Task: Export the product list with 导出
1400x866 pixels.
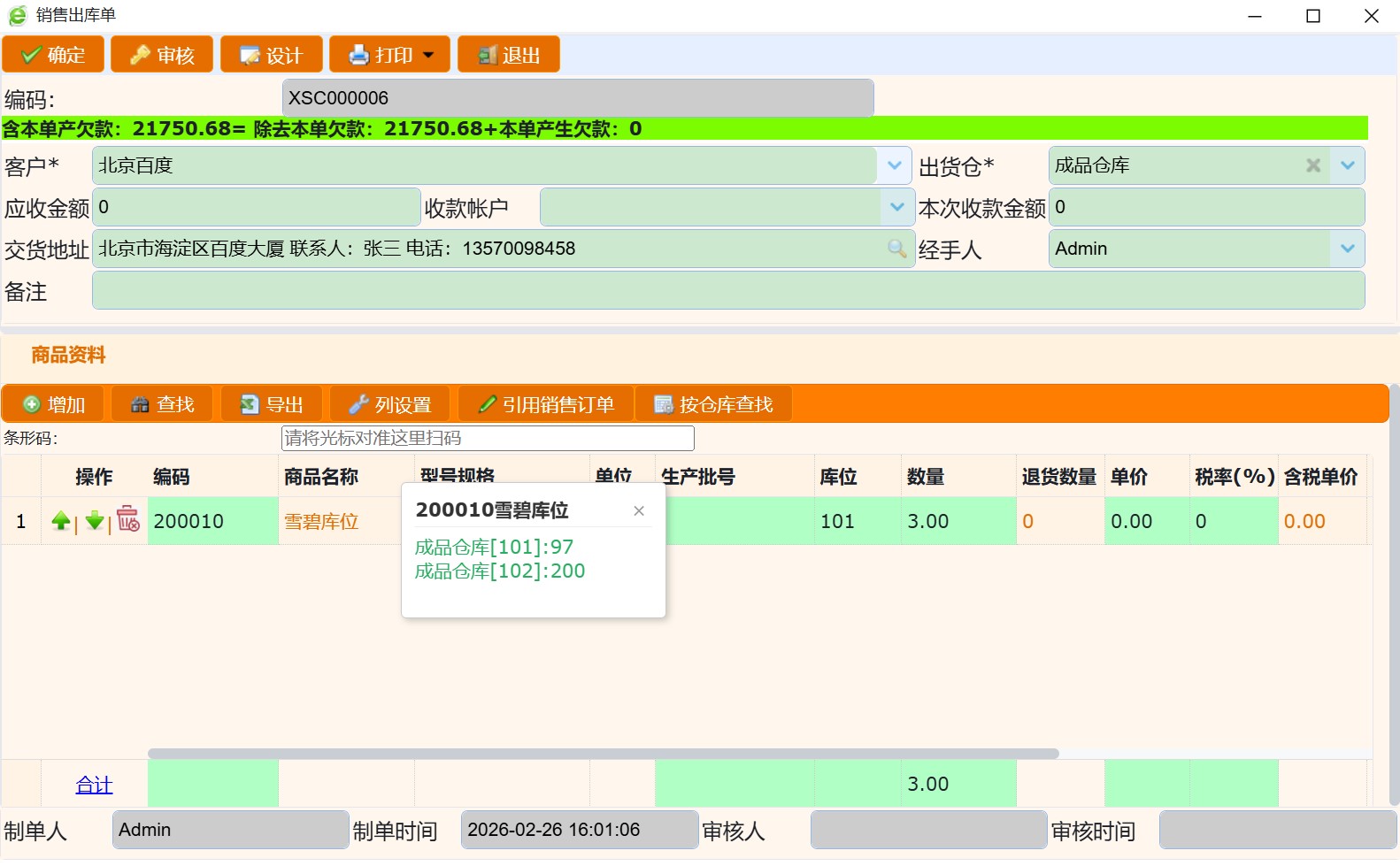Action: point(272,404)
